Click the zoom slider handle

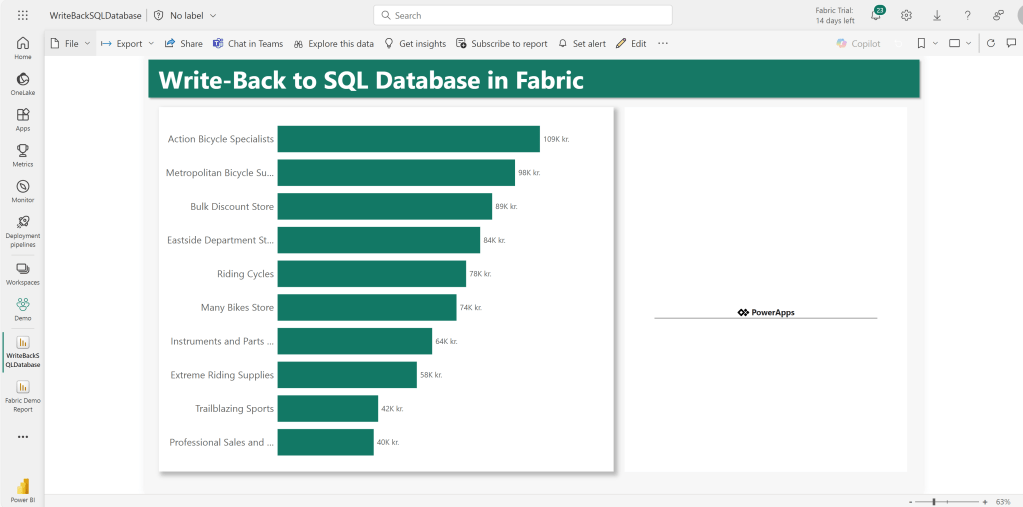tap(933, 501)
